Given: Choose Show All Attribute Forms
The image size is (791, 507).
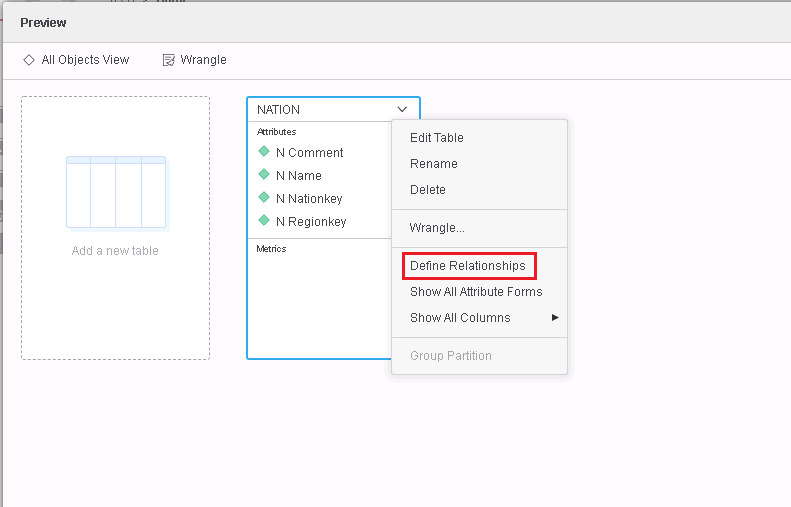Looking at the screenshot, I should coord(476,292).
